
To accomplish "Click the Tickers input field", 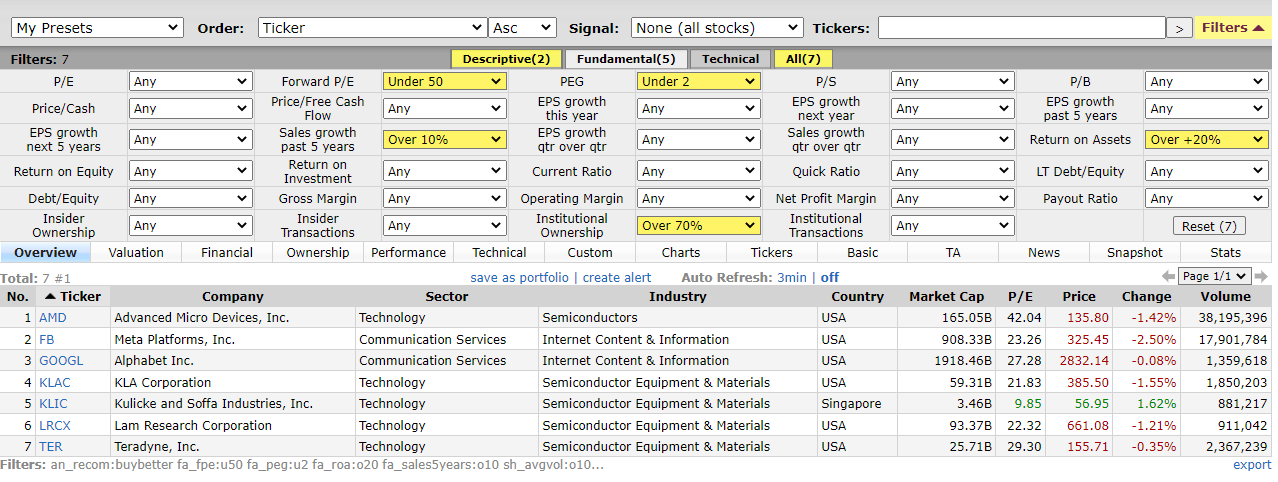I will (1021, 28).
